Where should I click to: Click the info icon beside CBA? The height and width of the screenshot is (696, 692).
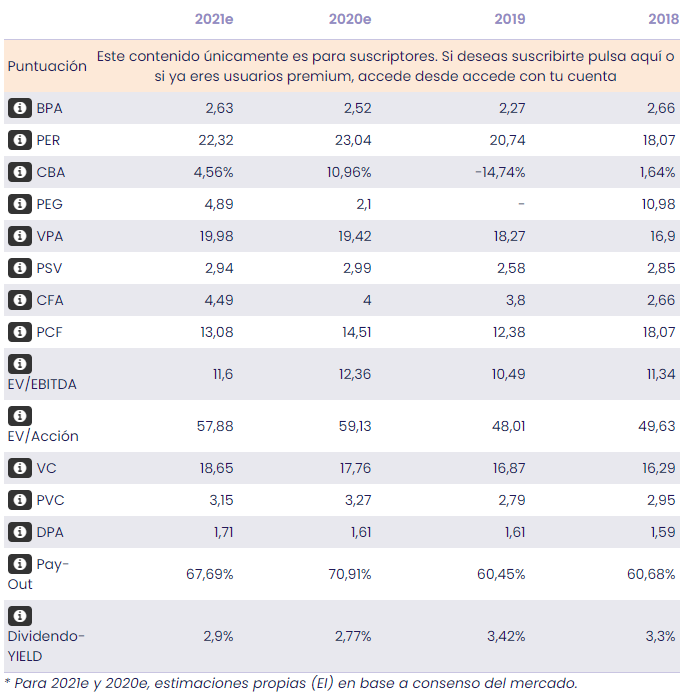pyautogui.click(x=19, y=173)
